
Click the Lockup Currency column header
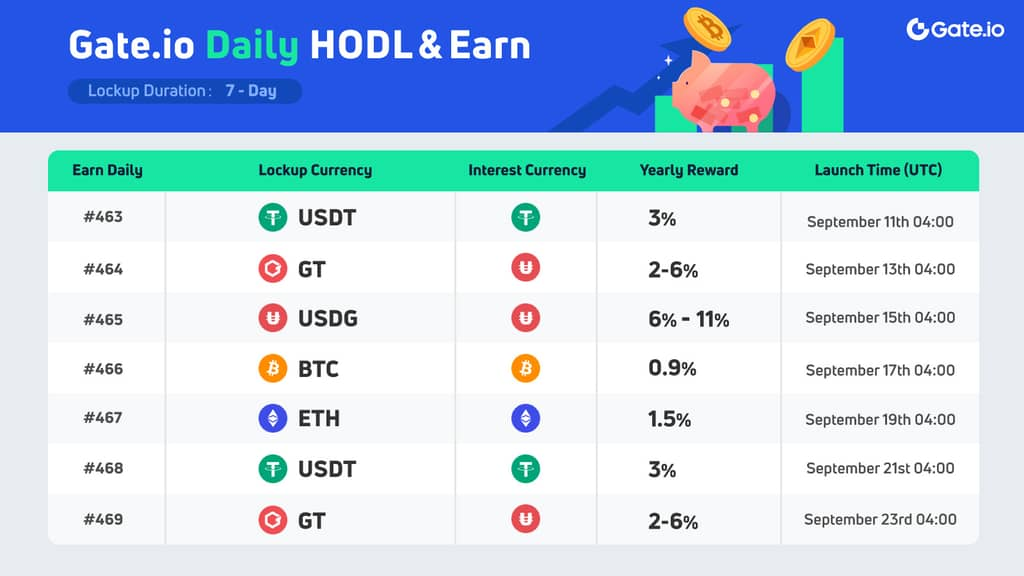coord(315,170)
